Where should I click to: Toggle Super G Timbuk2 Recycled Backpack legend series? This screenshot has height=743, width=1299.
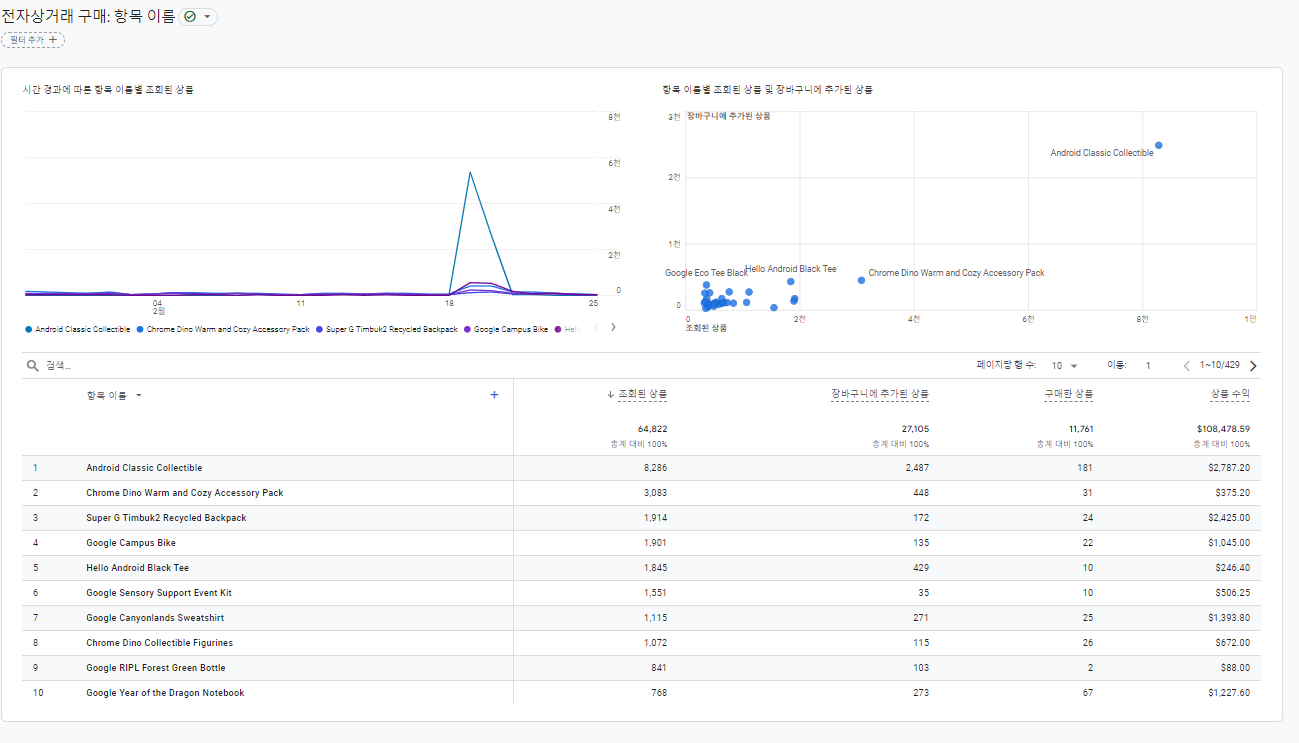386,329
